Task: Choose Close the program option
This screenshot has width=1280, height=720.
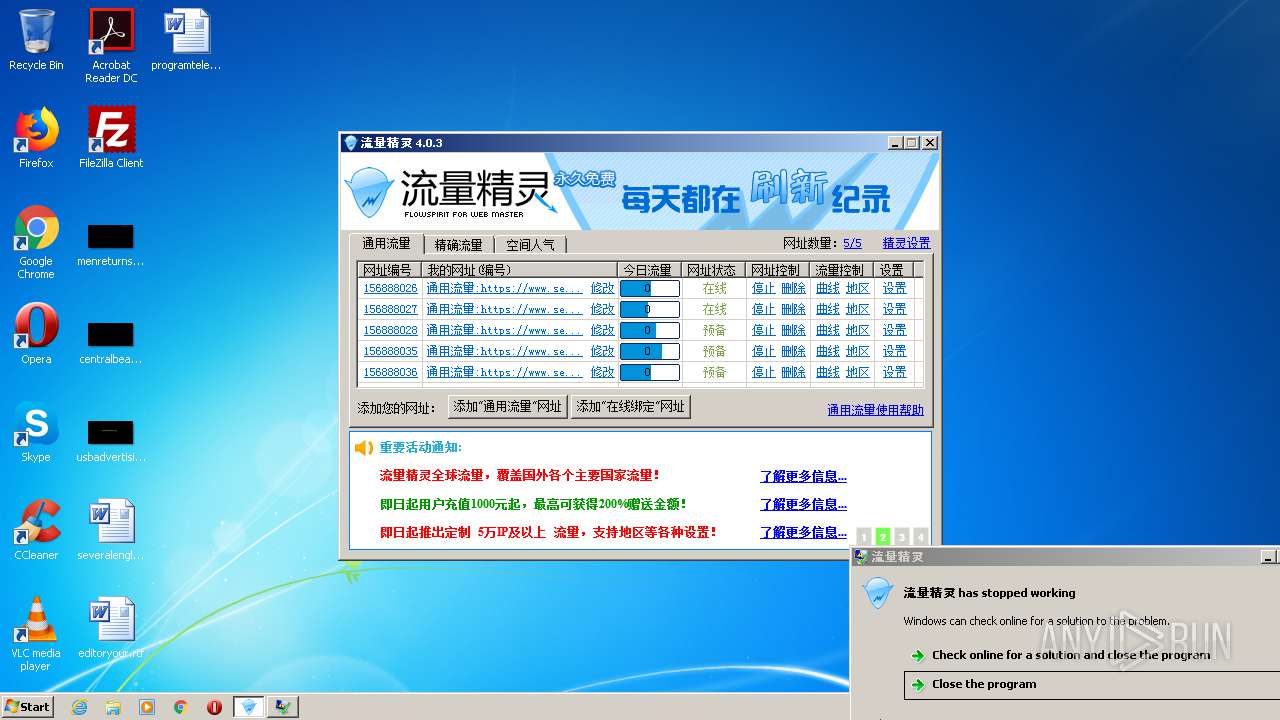Action: pyautogui.click(x=1091, y=684)
